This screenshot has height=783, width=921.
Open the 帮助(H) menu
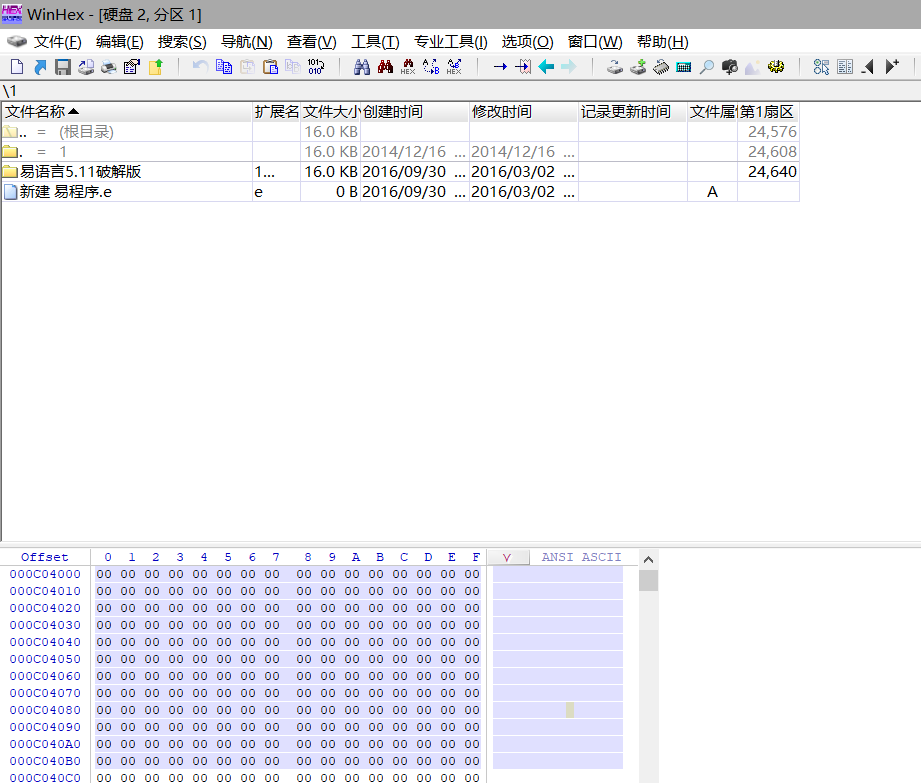click(663, 42)
